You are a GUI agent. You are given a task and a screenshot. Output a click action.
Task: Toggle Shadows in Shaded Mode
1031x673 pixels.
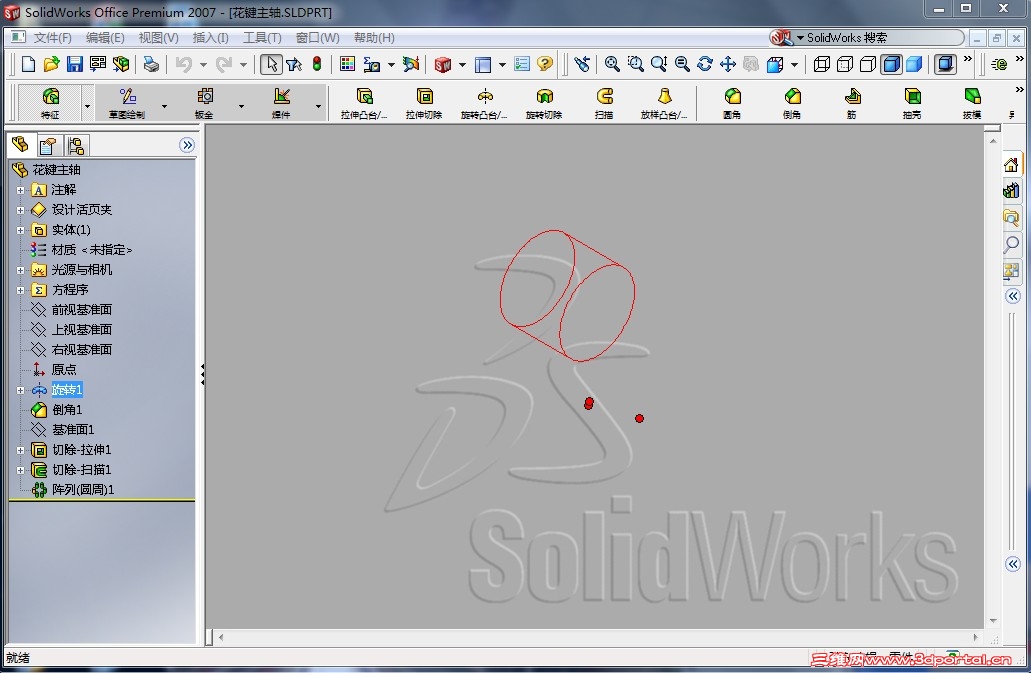[946, 64]
